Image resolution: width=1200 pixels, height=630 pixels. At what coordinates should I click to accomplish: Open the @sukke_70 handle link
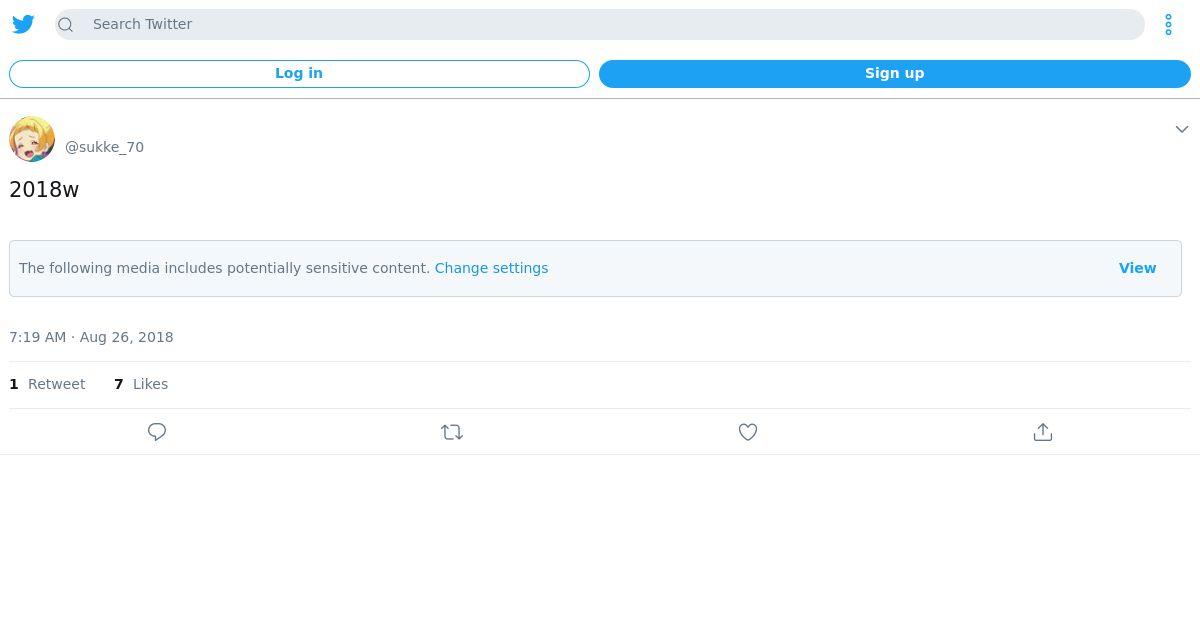point(104,147)
